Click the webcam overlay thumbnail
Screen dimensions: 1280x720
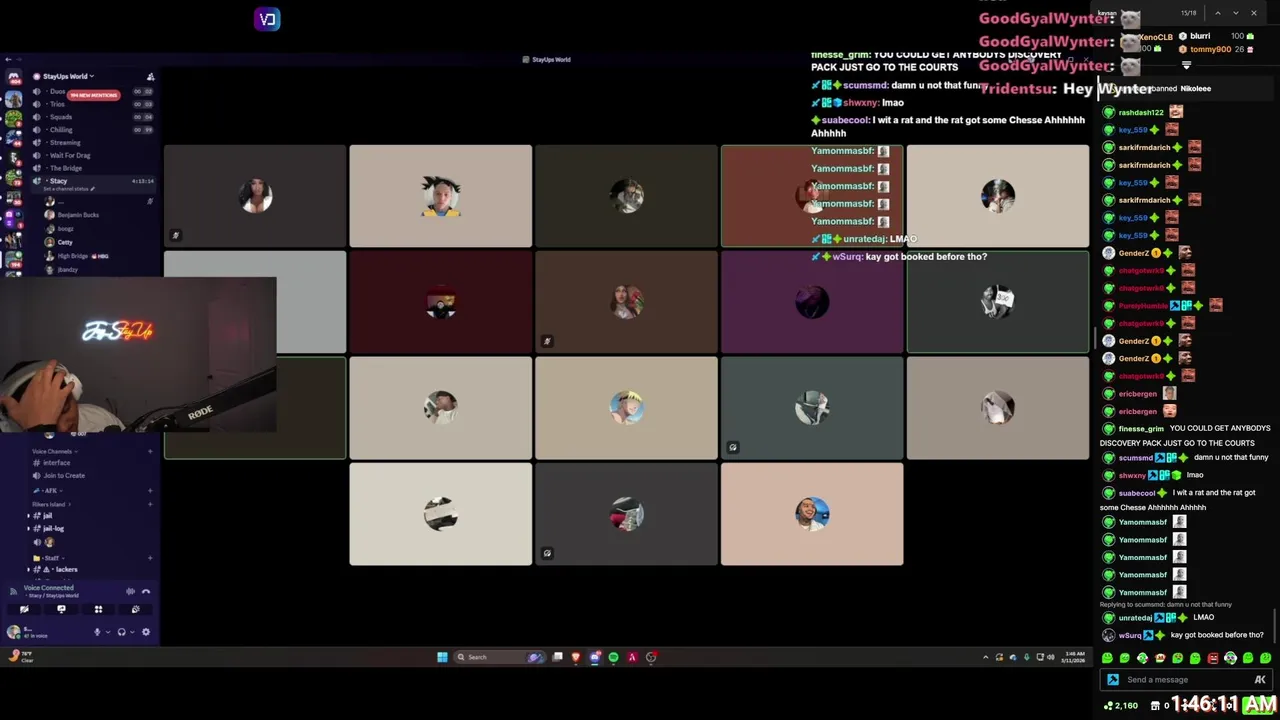[138, 355]
